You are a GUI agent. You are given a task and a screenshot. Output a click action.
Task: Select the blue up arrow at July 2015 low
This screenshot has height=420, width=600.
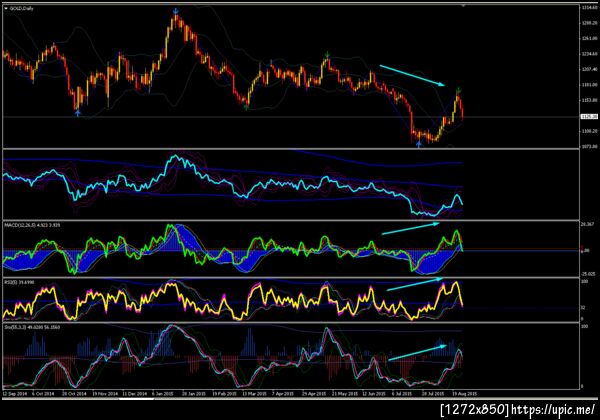(x=419, y=144)
